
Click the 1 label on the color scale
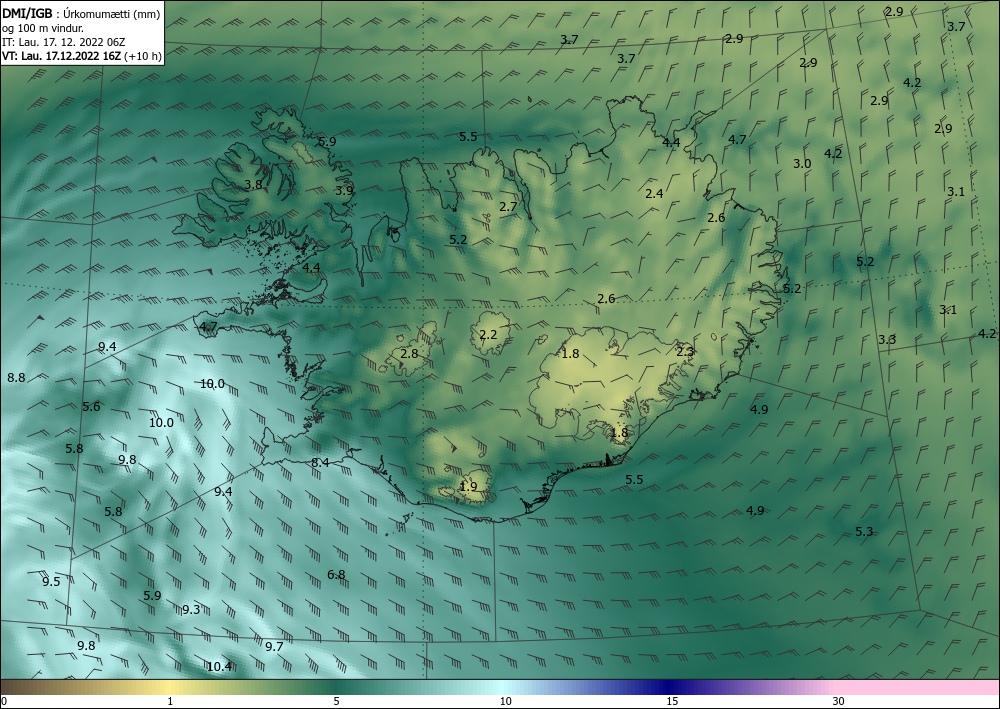(170, 702)
